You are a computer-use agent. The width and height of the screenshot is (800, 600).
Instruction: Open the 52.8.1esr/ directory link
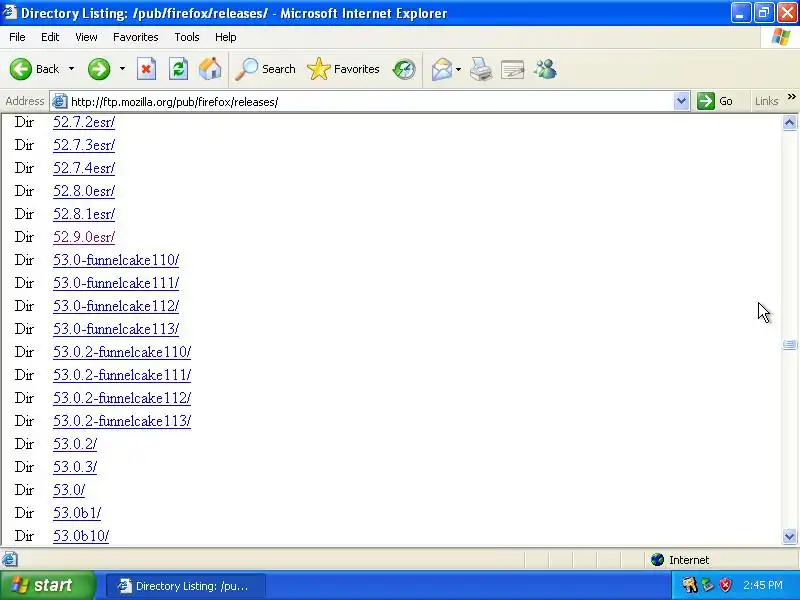tap(84, 214)
